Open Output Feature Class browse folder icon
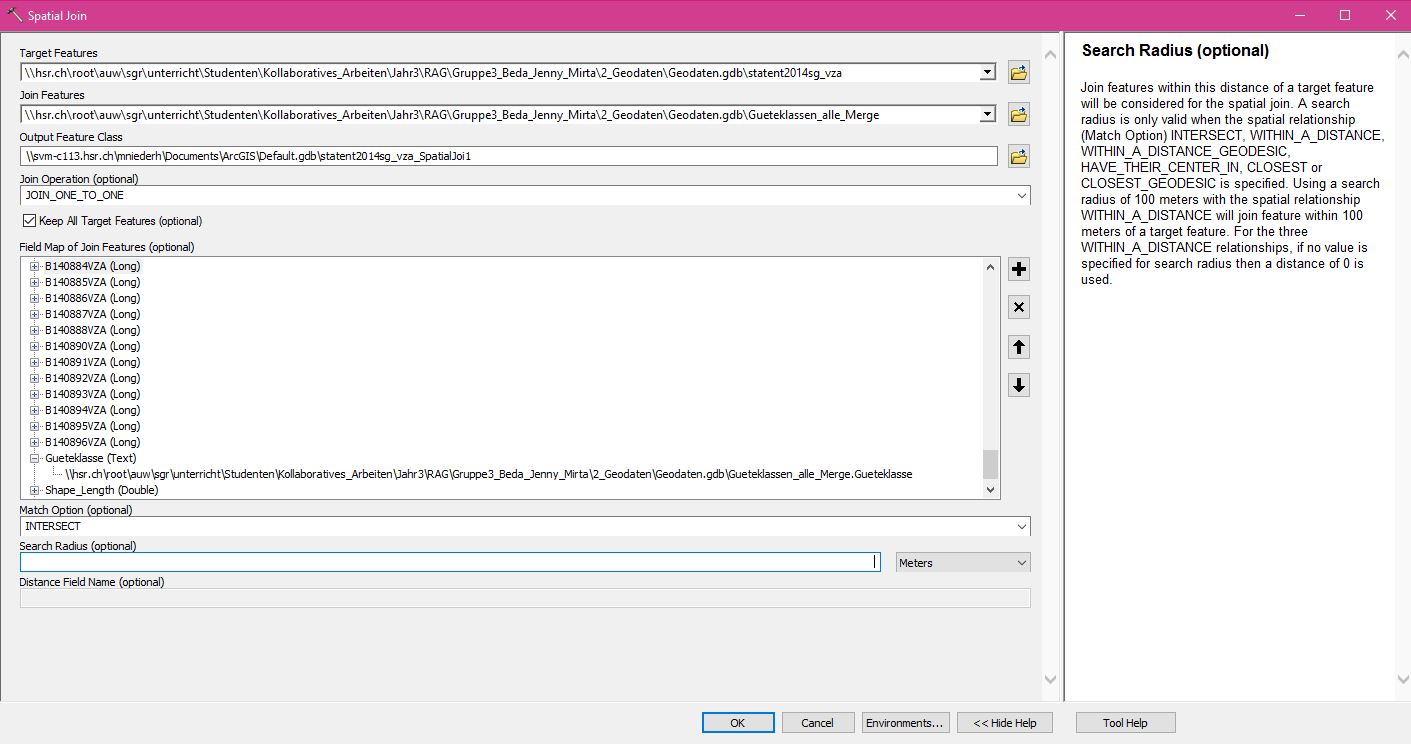Viewport: 1411px width, 744px height. pos(1018,157)
